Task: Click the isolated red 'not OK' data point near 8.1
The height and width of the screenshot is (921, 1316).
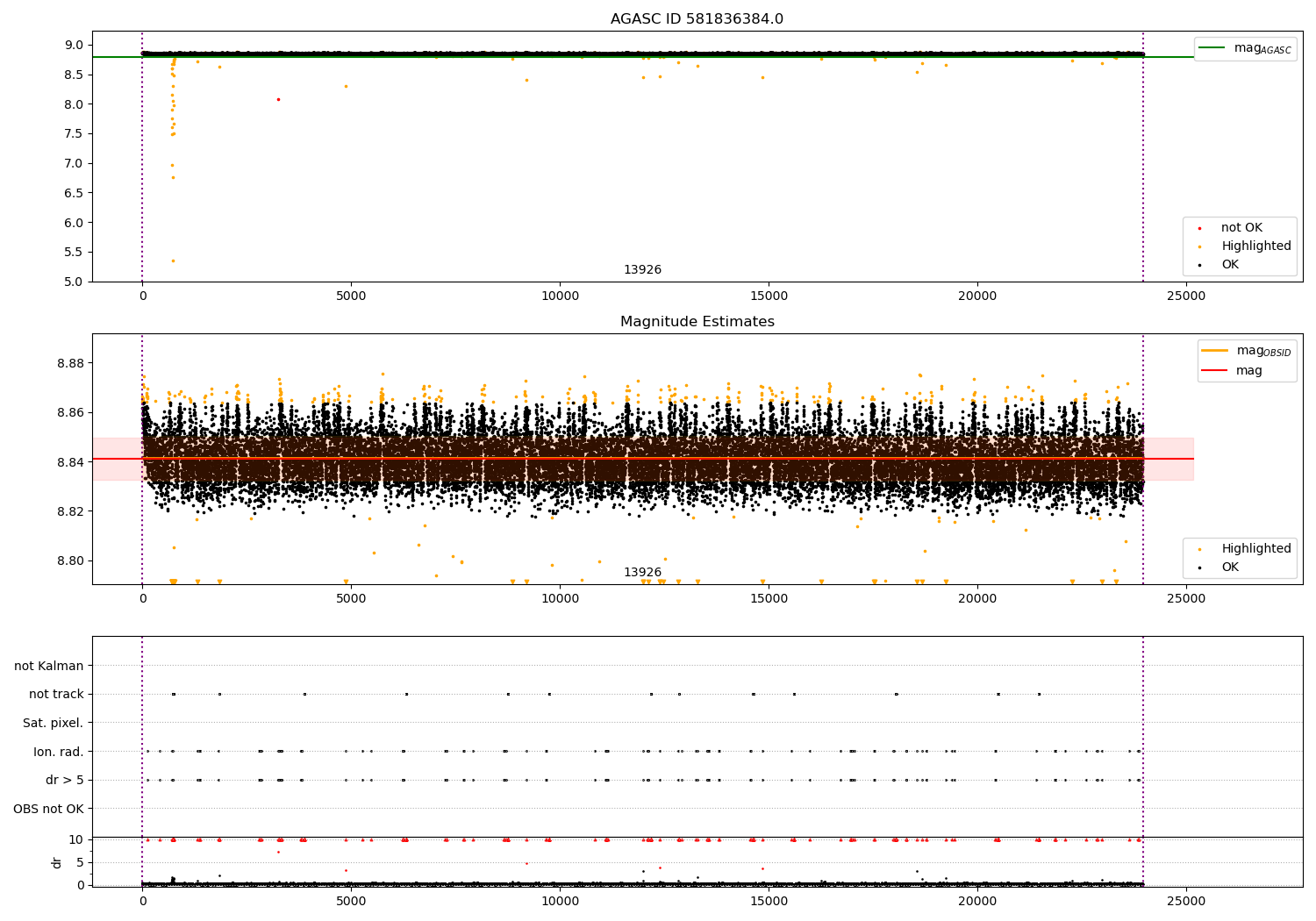Action: tap(278, 99)
